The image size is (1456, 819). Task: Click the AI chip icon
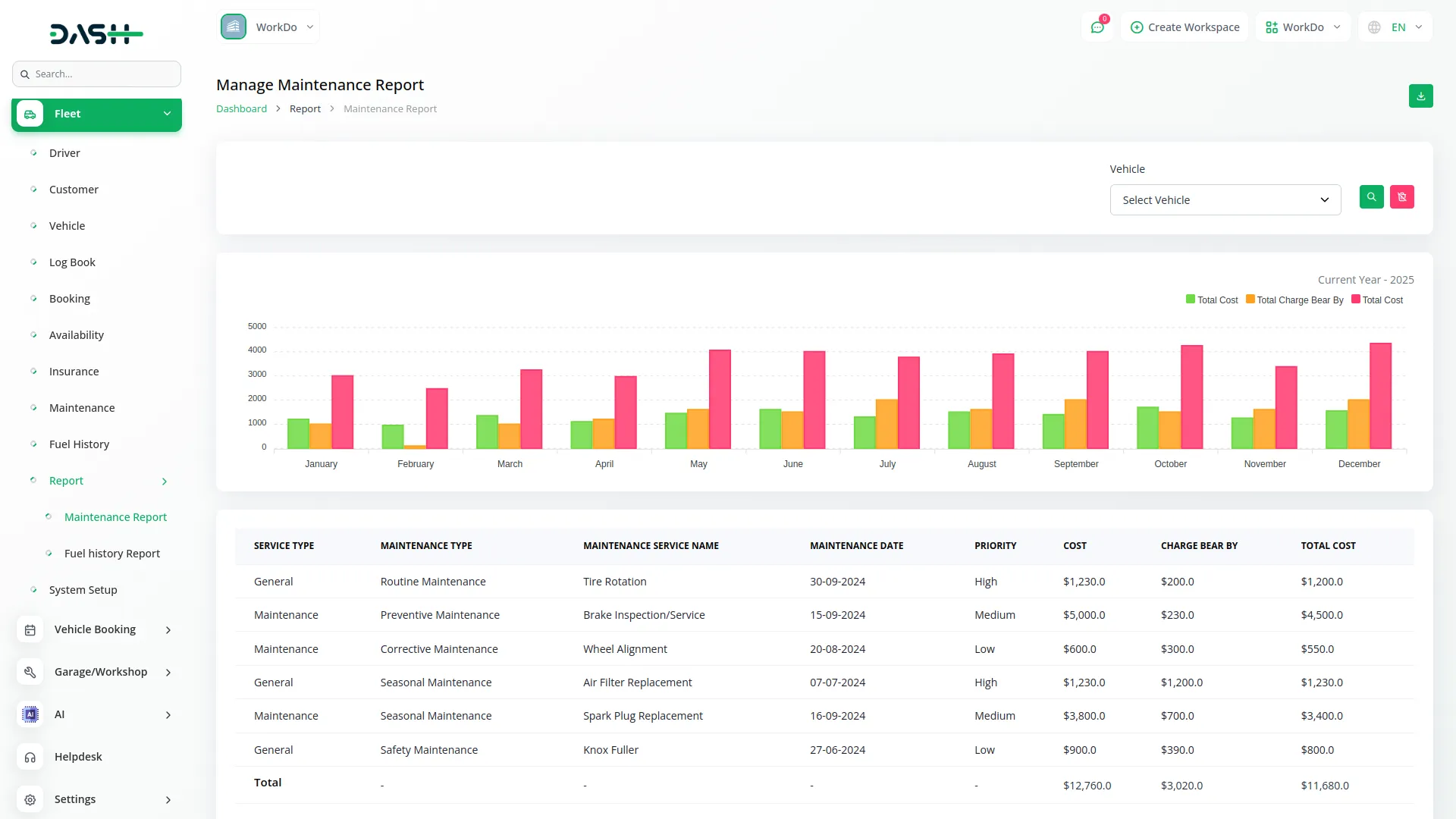pos(30,714)
